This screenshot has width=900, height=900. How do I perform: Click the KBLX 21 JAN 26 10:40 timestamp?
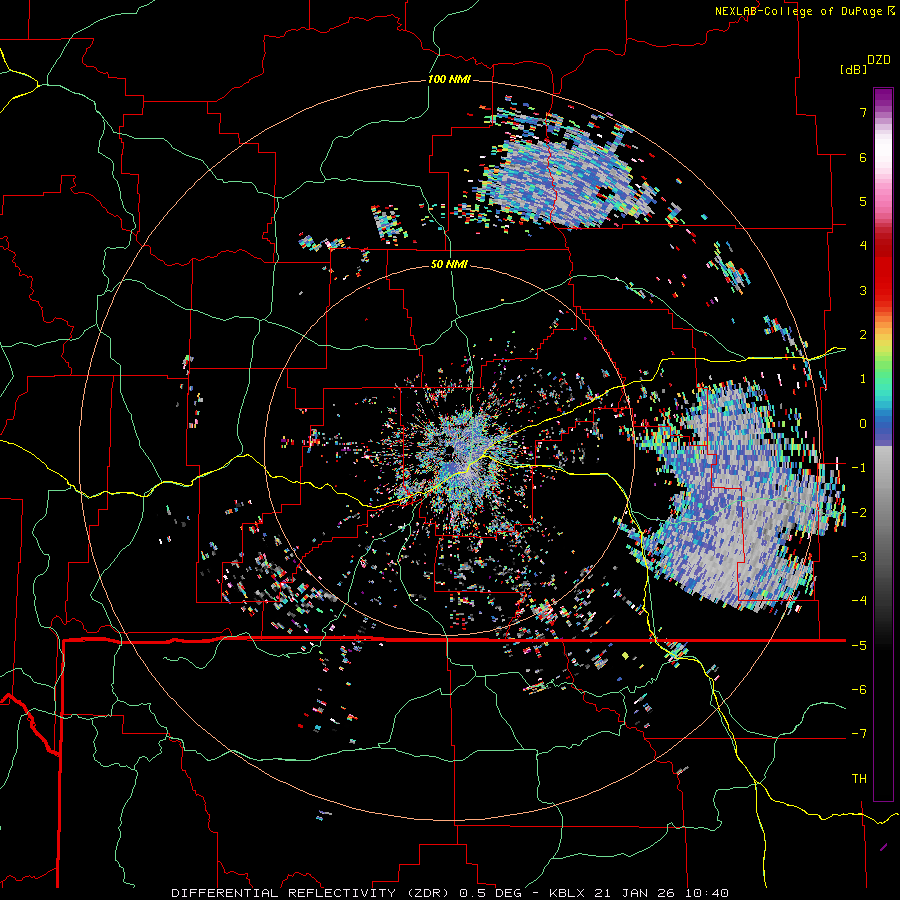639,893
